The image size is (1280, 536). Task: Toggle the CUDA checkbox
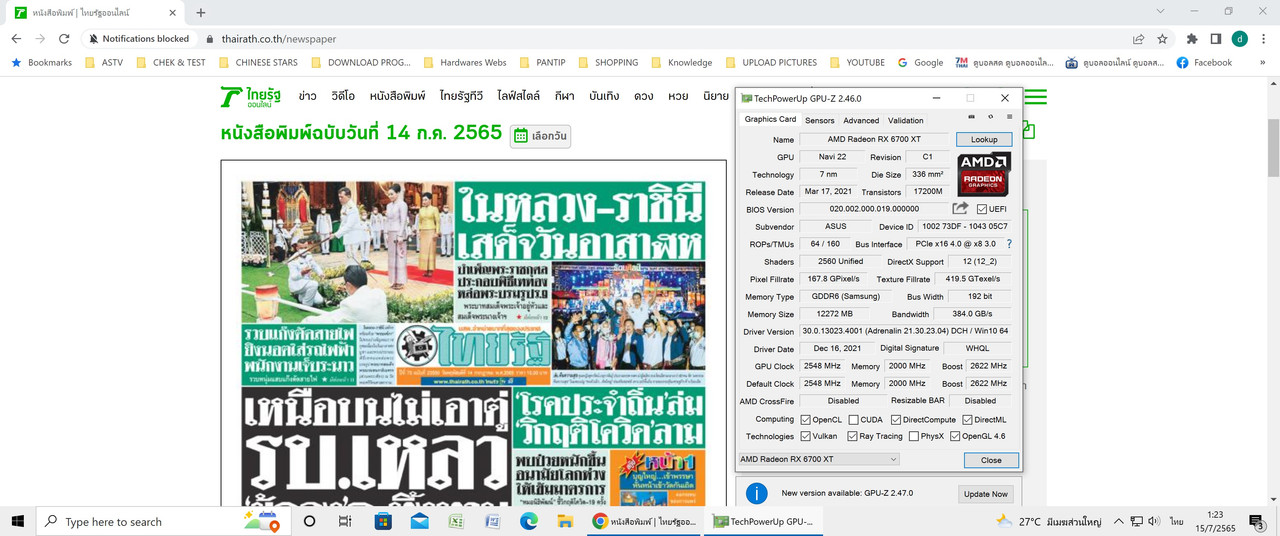853,420
